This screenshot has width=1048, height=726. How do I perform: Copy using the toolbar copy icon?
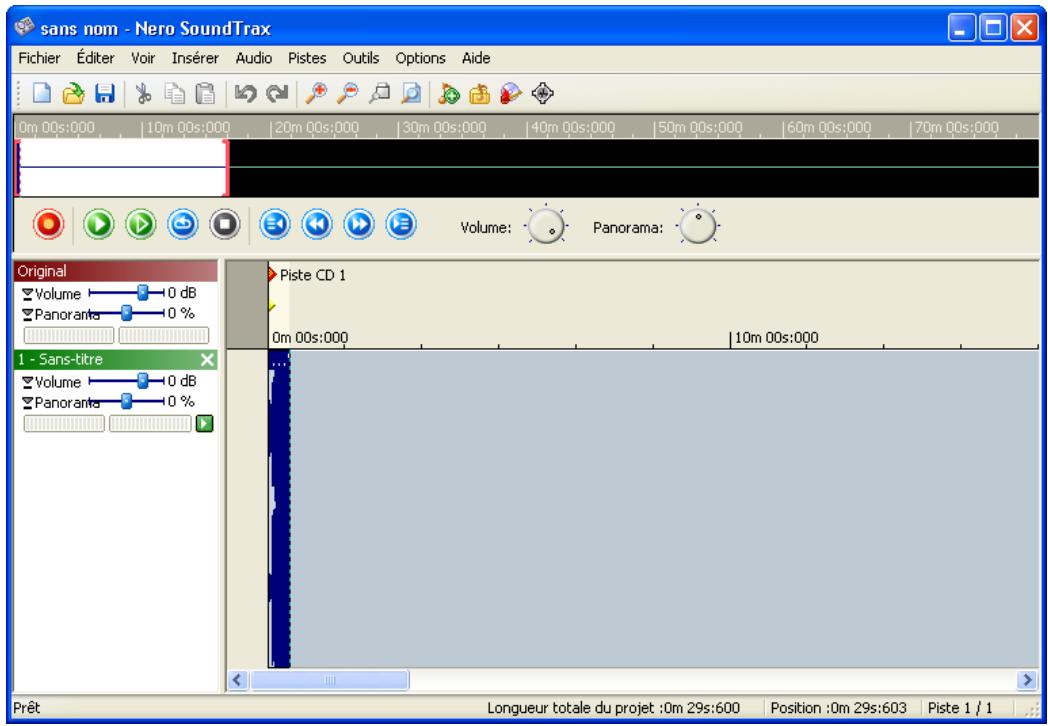174,93
